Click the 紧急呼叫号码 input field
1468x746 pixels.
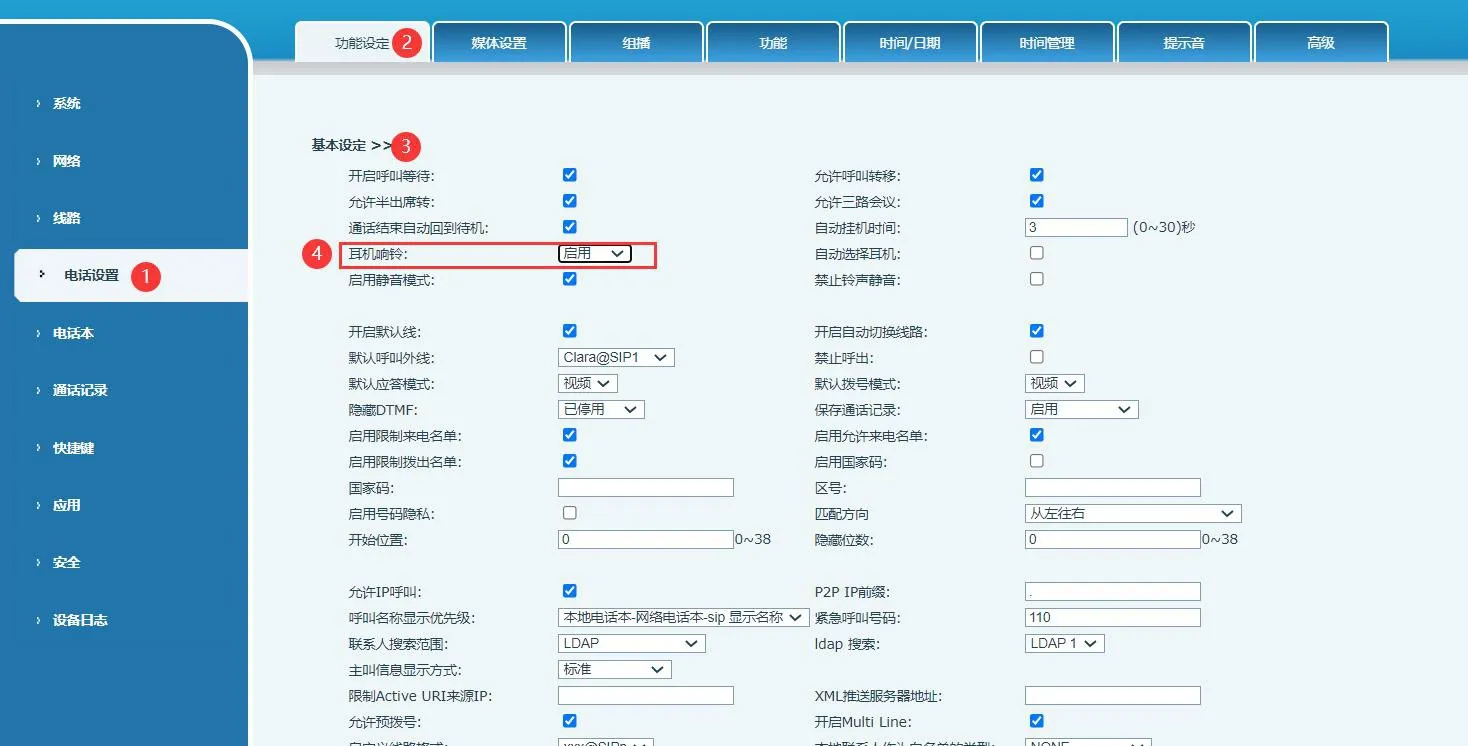[1111, 617]
